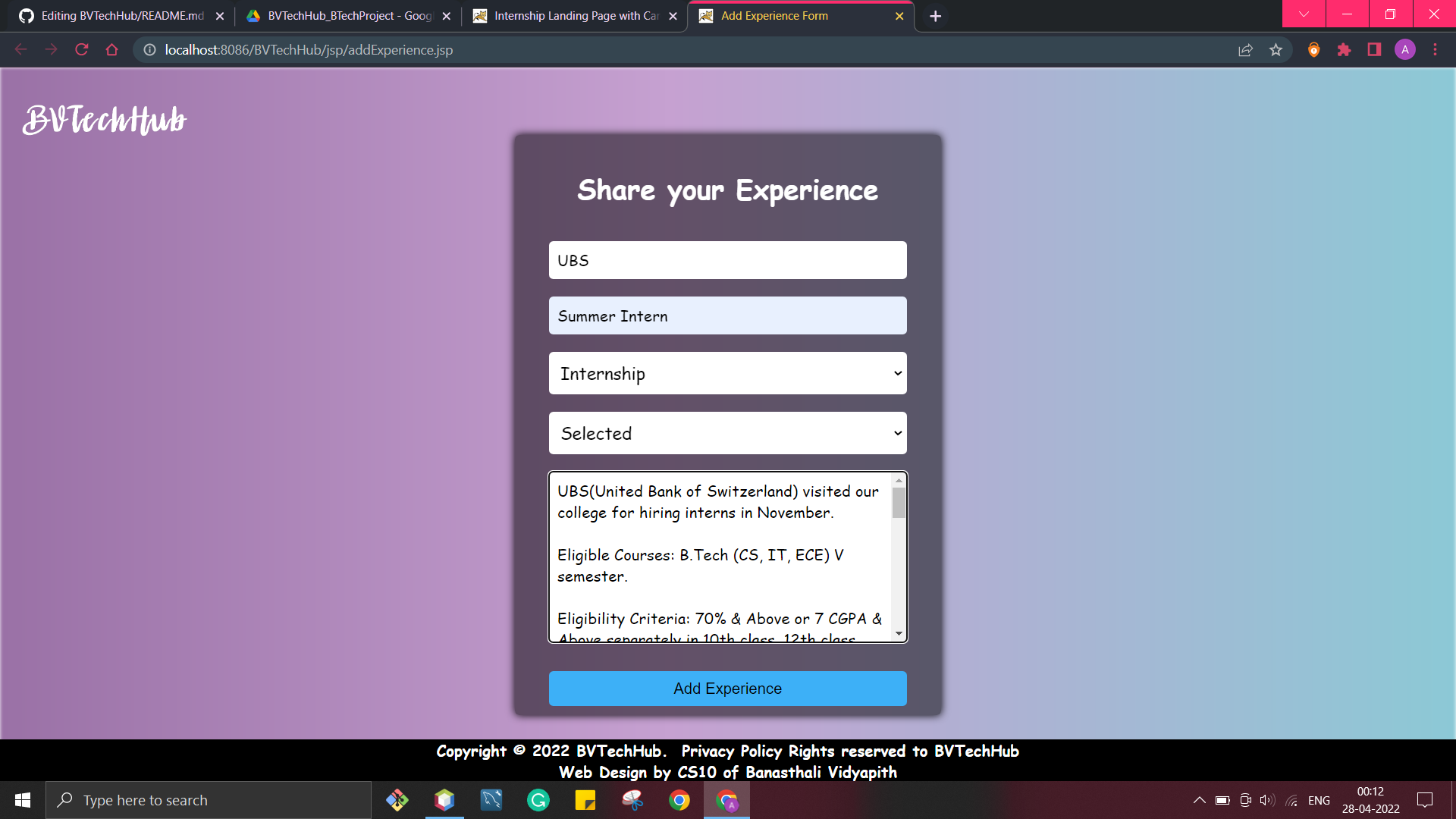Switch to Editing BVTechHub/README.md tab
Screen dimensions: 1456x819
point(121,16)
